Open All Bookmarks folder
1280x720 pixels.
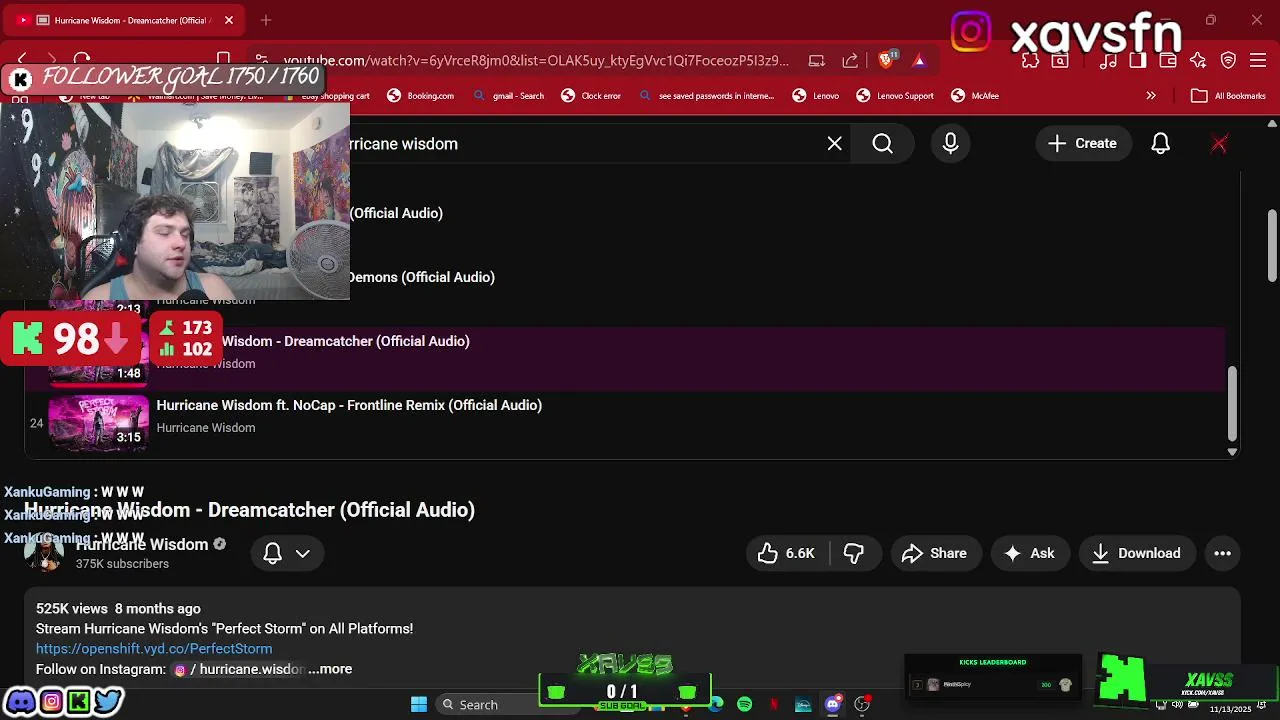1228,96
